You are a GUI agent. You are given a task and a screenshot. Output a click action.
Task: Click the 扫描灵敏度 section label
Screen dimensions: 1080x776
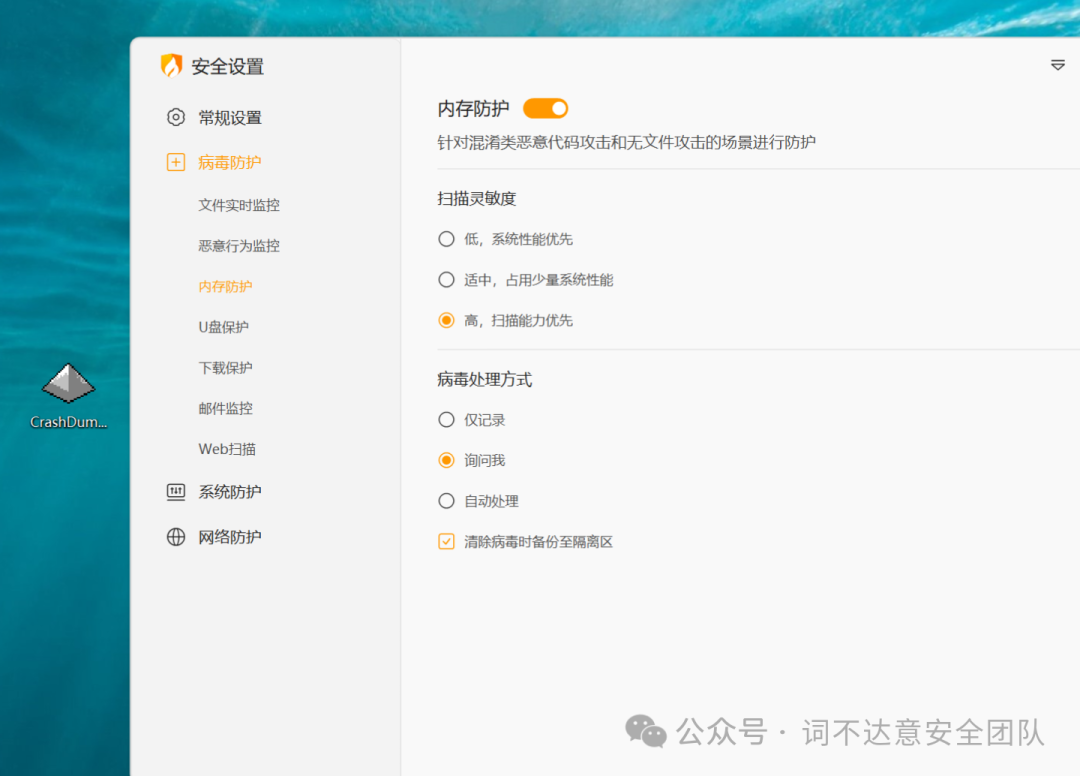(x=477, y=199)
